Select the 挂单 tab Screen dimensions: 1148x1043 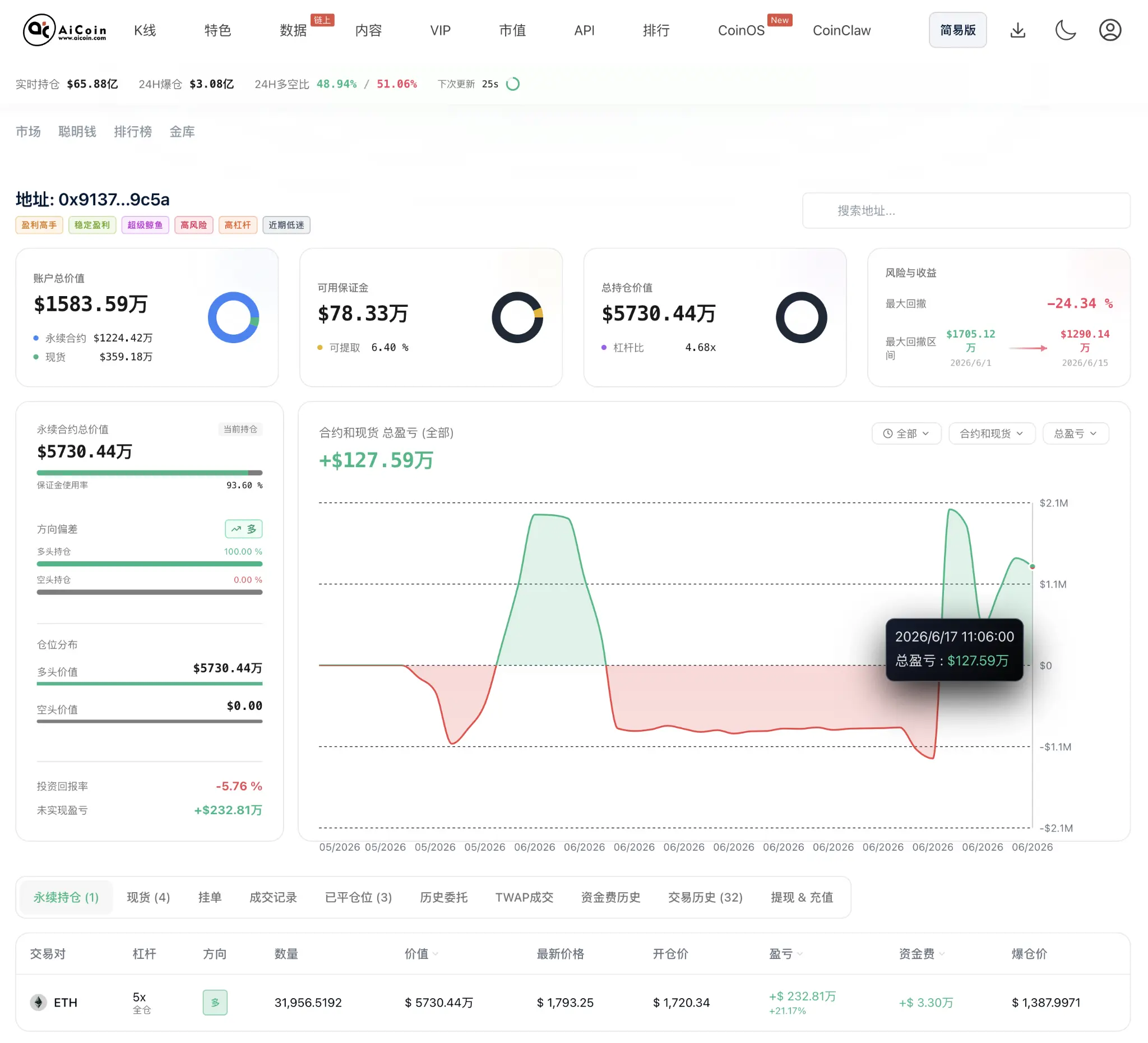coord(210,897)
